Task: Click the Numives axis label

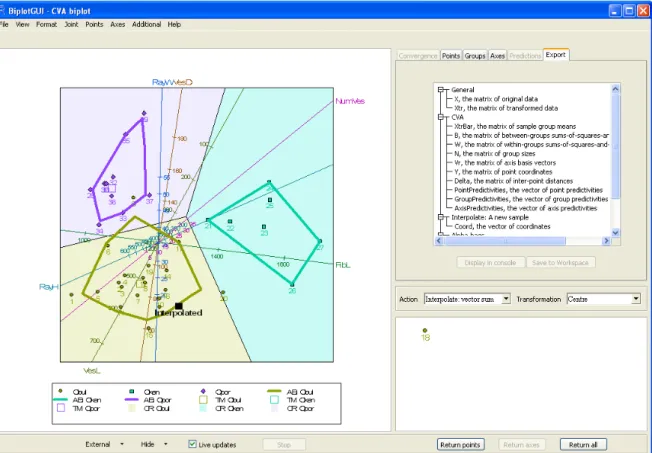Action: click(350, 101)
